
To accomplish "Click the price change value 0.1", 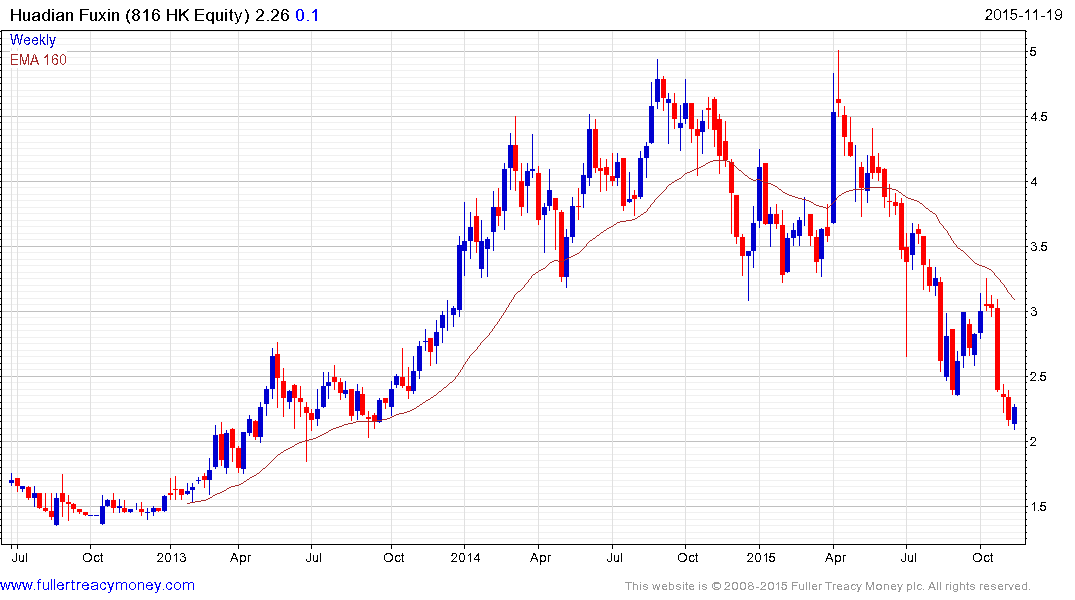I will pos(307,15).
